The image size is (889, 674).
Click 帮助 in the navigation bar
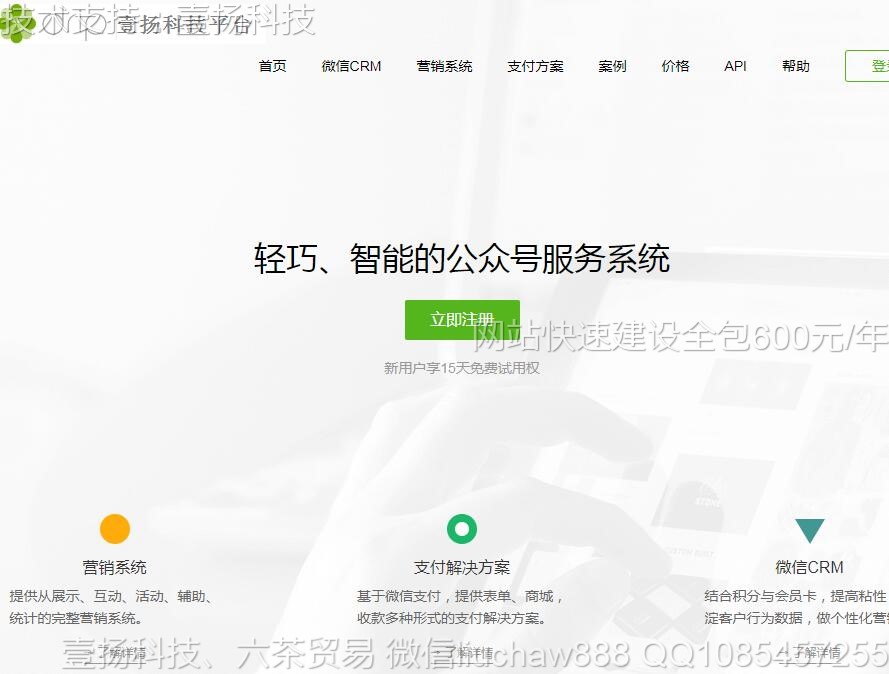point(796,66)
